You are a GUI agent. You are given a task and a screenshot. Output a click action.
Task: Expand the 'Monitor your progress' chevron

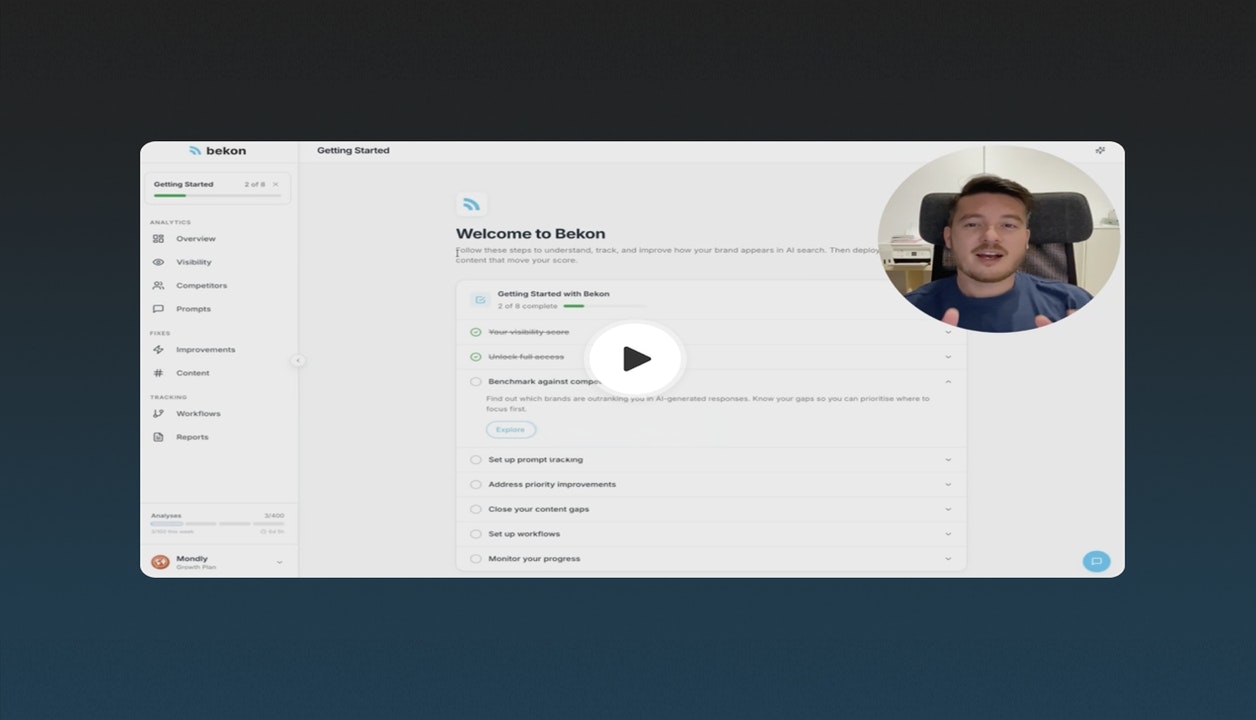pyautogui.click(x=948, y=559)
